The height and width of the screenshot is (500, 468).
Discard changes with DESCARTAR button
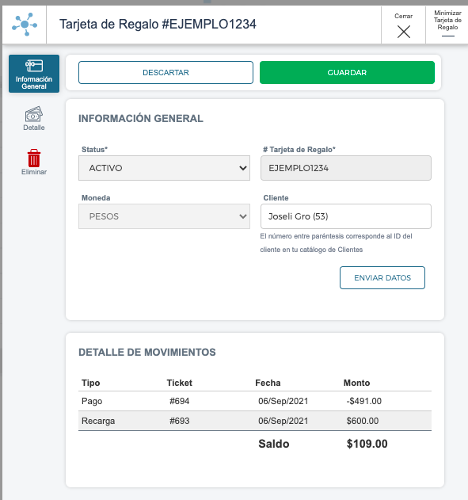166,72
